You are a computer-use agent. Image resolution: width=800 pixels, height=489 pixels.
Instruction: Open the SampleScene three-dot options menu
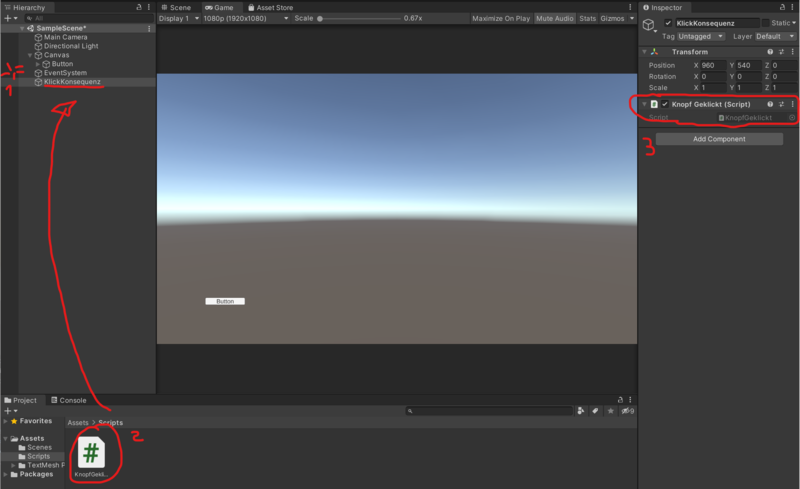pos(149,28)
